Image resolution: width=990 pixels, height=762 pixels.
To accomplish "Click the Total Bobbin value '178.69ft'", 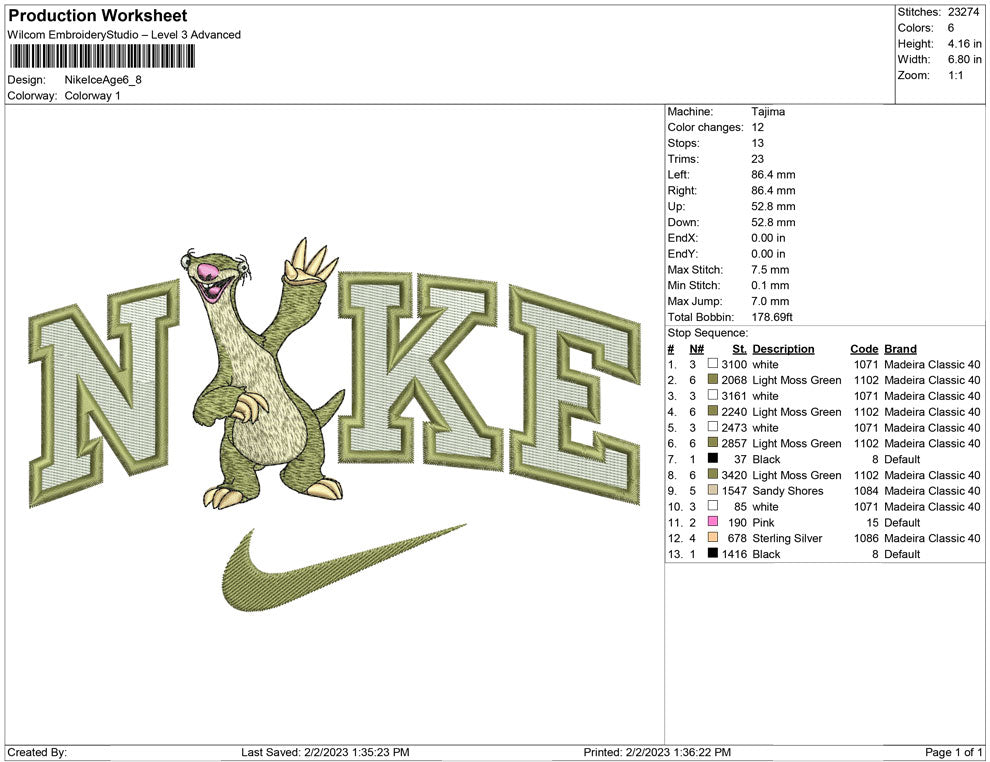I will click(x=772, y=317).
